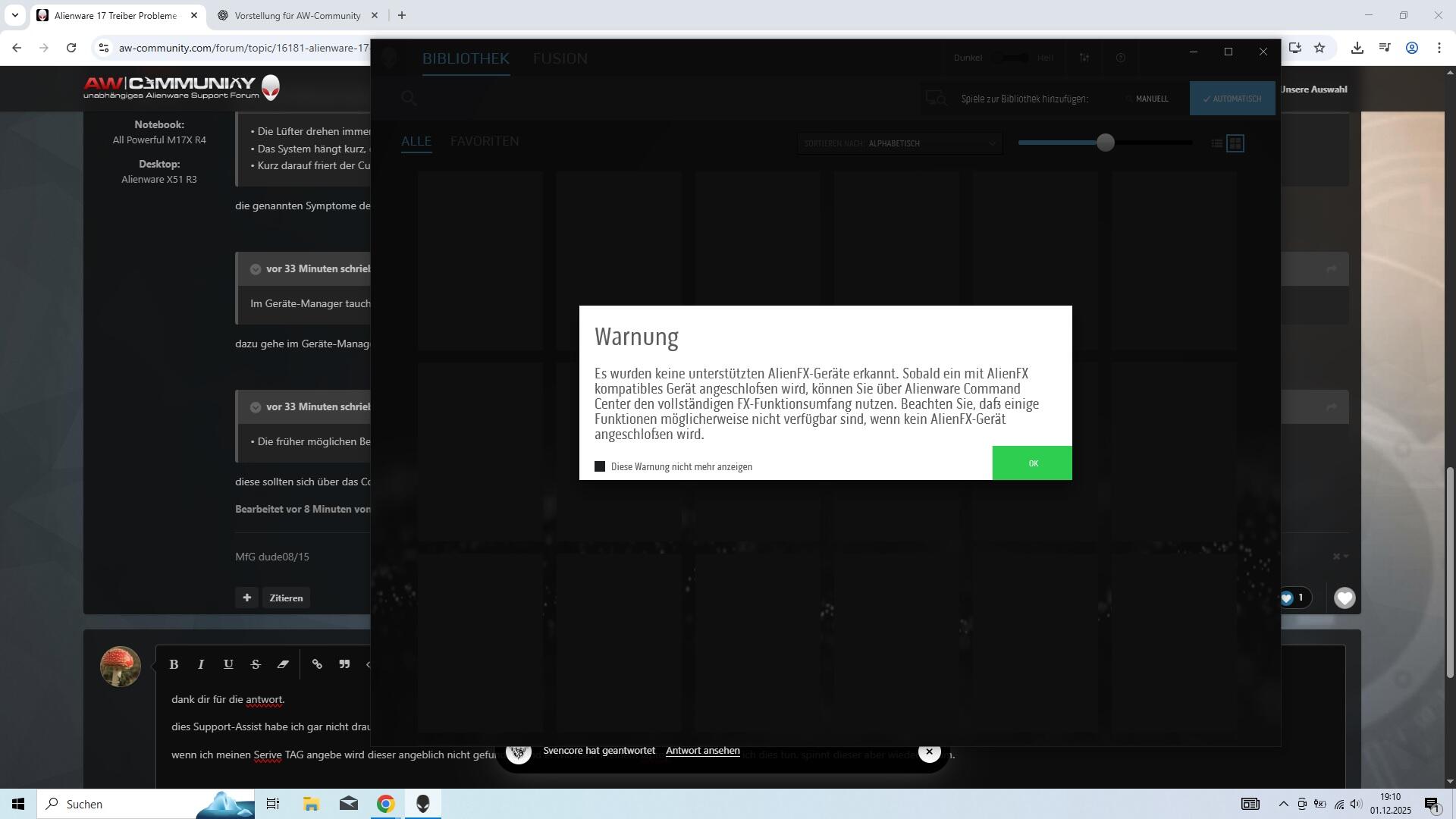Viewport: 1456px width, 819px height.
Task: Open Alienware Command Center taskbar icon
Action: pos(423,804)
